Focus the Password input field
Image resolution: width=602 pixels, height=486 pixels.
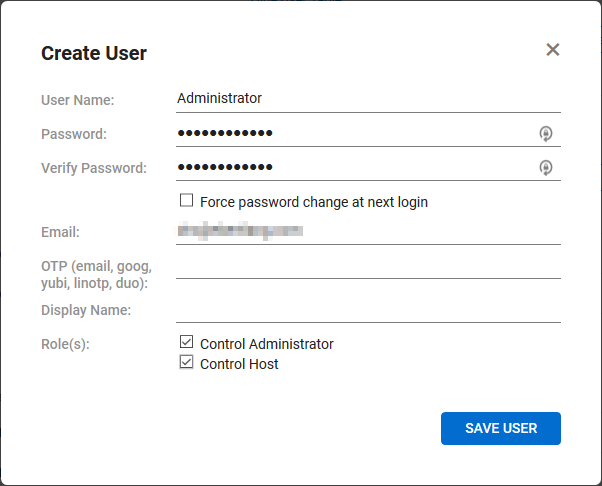point(350,134)
